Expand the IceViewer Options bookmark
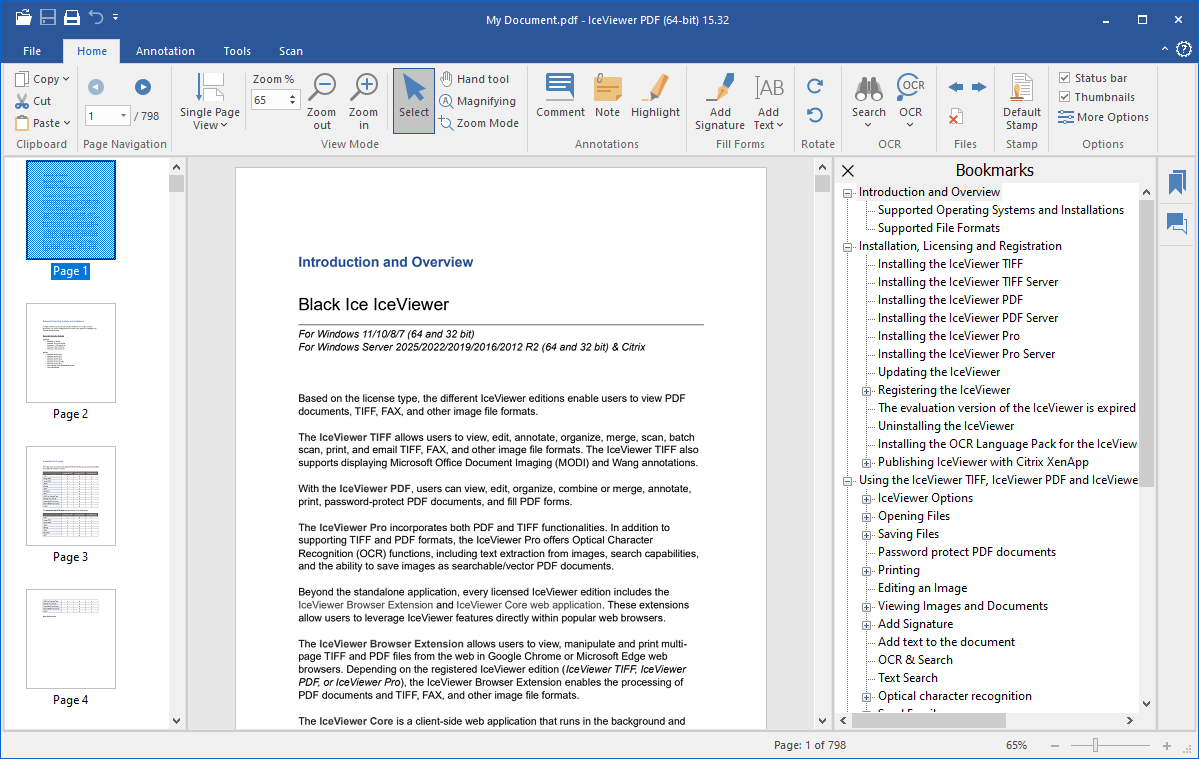The image size is (1199, 759). coord(866,499)
